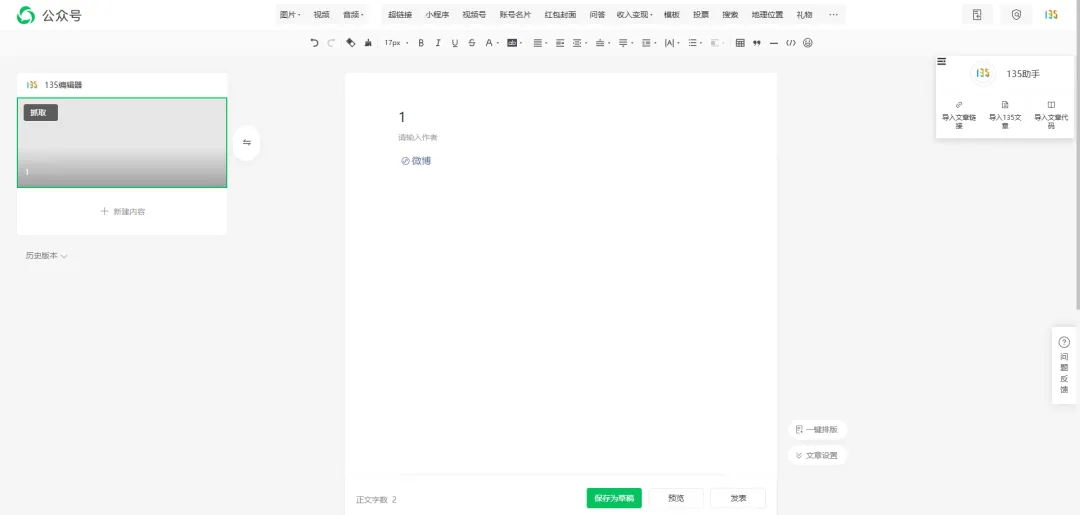The image size is (1080, 515).
Task: Open the 音频 insert menu
Action: pos(353,14)
